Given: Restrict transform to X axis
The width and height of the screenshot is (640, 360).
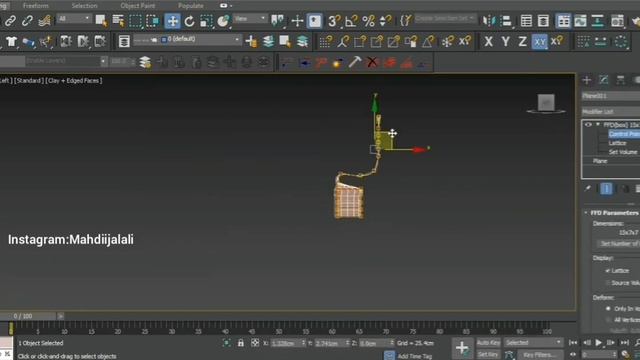Looking at the screenshot, I should point(488,42).
